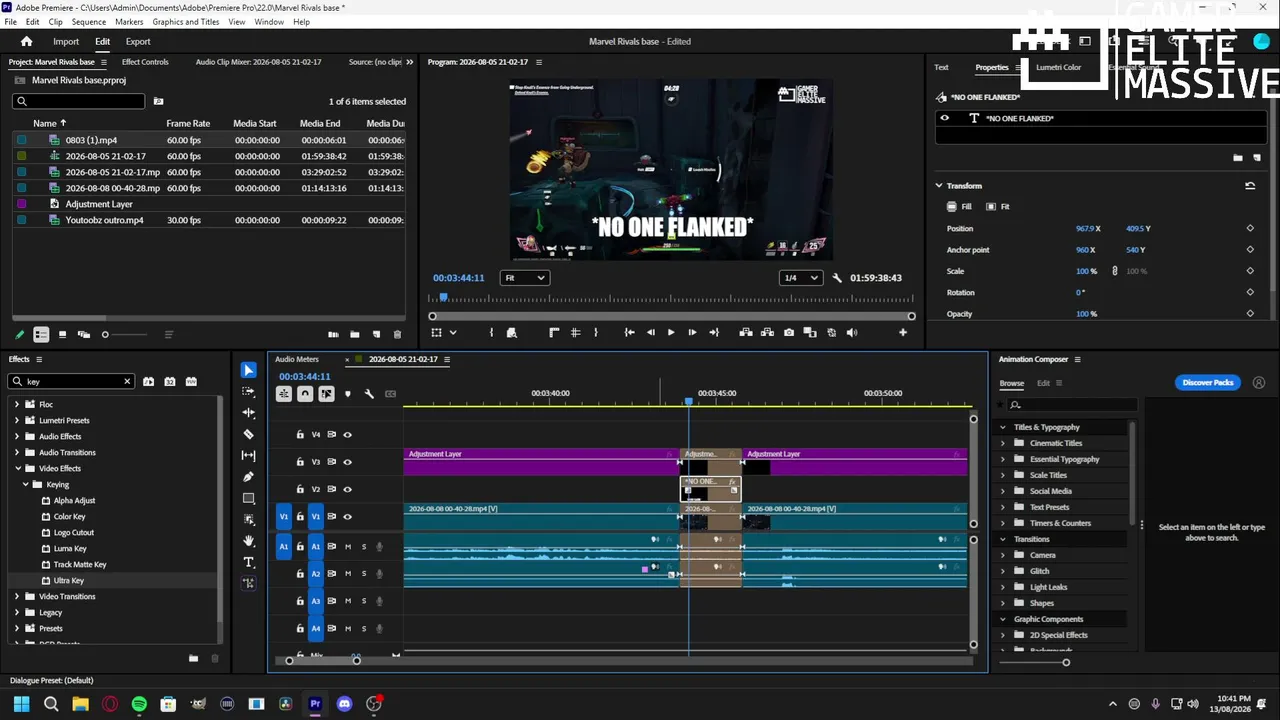Add a marker in the timeline

tap(348, 394)
